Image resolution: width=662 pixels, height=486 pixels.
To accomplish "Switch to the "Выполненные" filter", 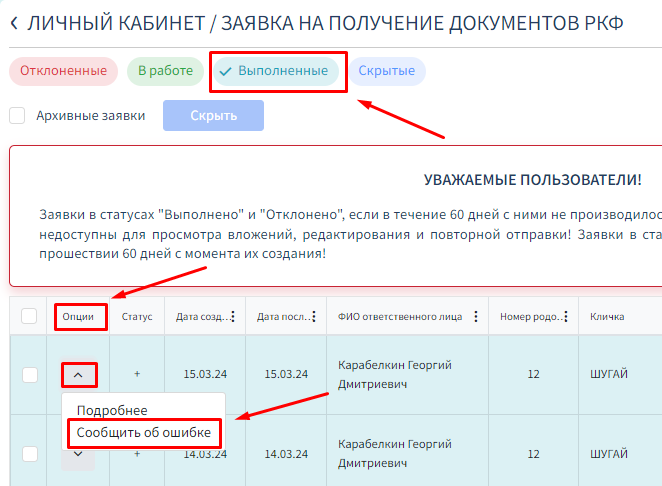I will tap(275, 71).
